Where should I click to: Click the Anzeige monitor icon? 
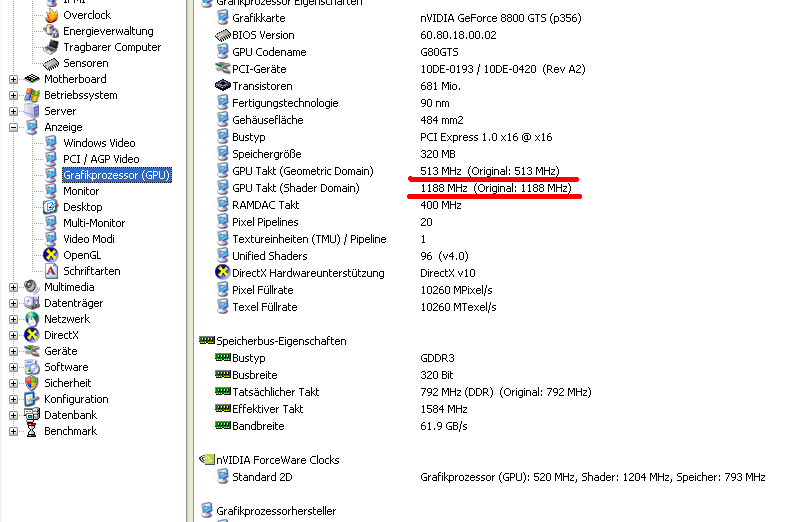coord(32,127)
